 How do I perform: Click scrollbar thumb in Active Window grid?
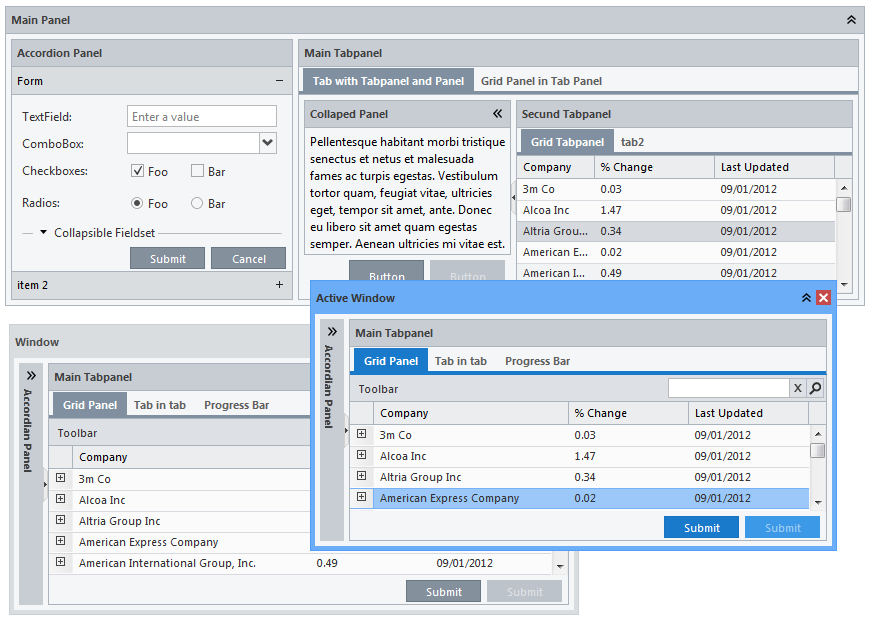[817, 450]
